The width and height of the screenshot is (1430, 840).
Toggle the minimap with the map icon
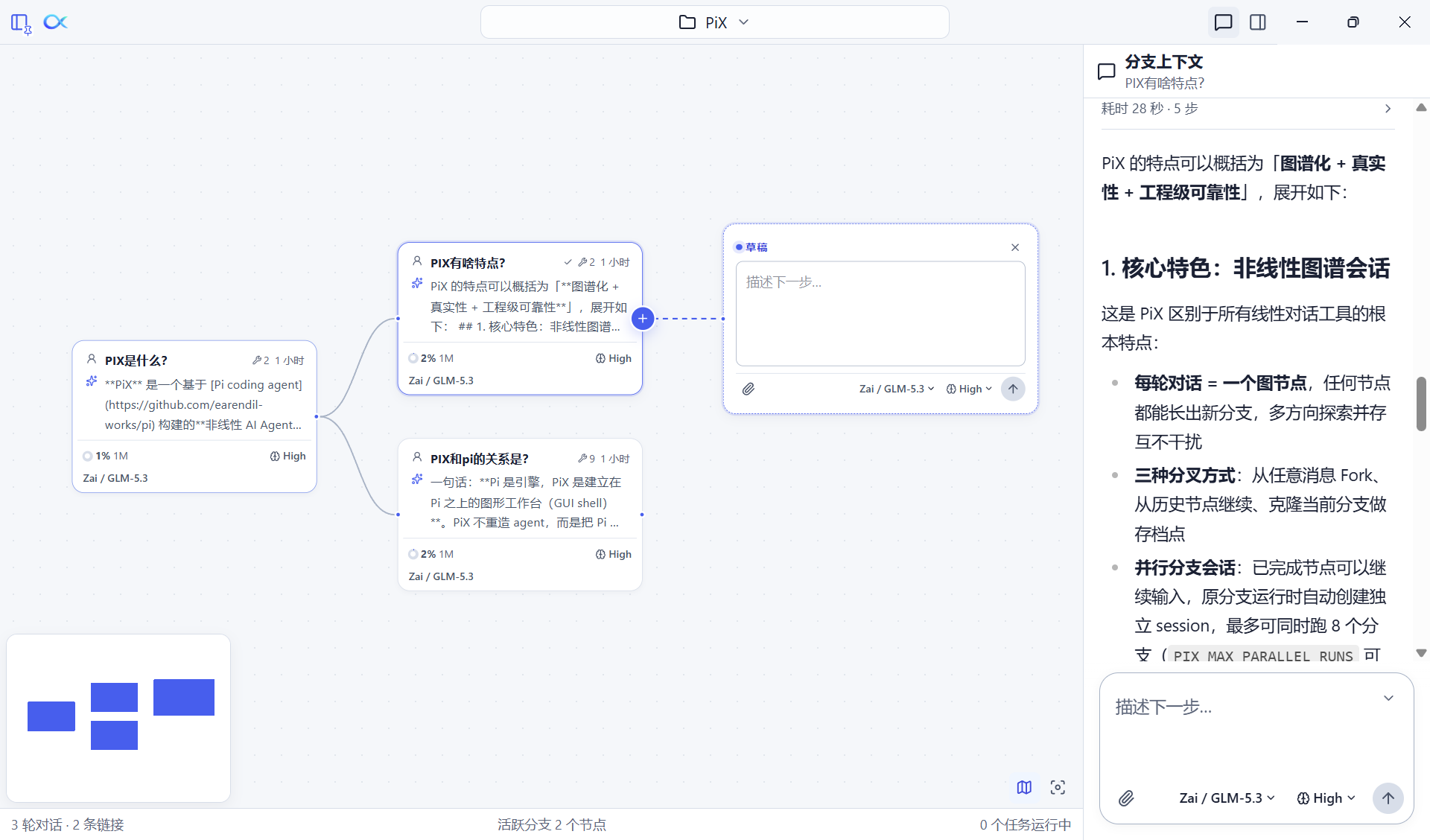pos(1024,787)
